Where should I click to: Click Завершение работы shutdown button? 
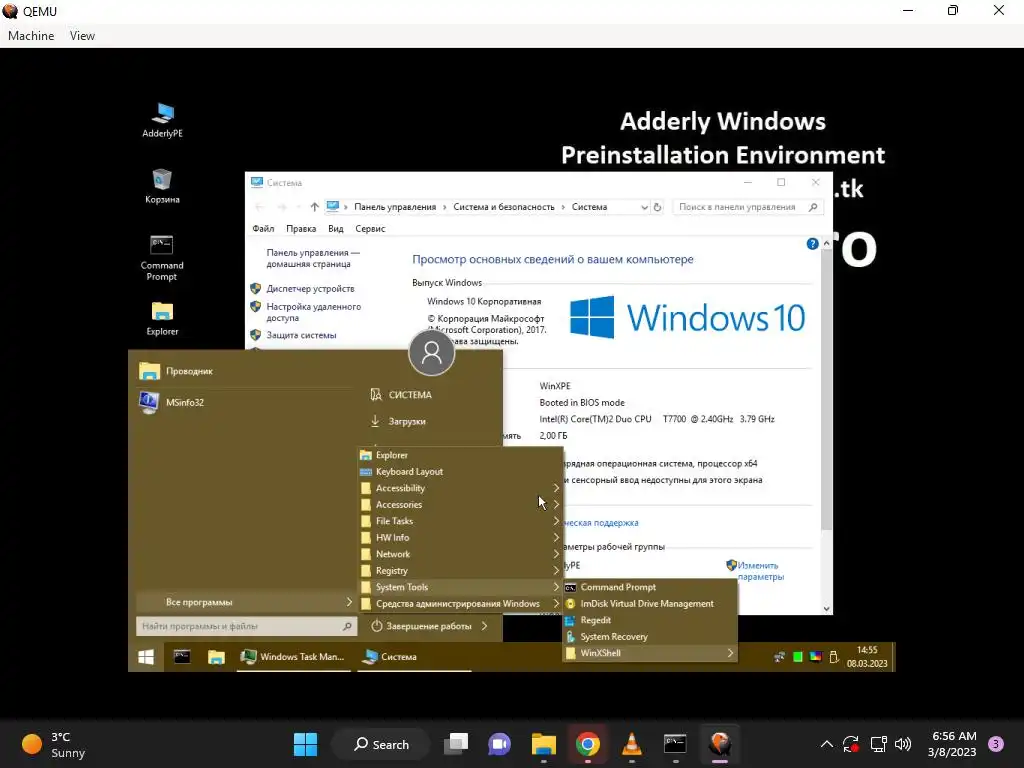click(421, 626)
